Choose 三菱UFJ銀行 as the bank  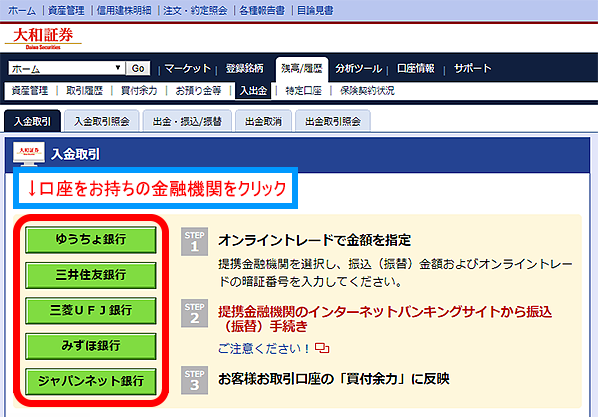(x=91, y=311)
